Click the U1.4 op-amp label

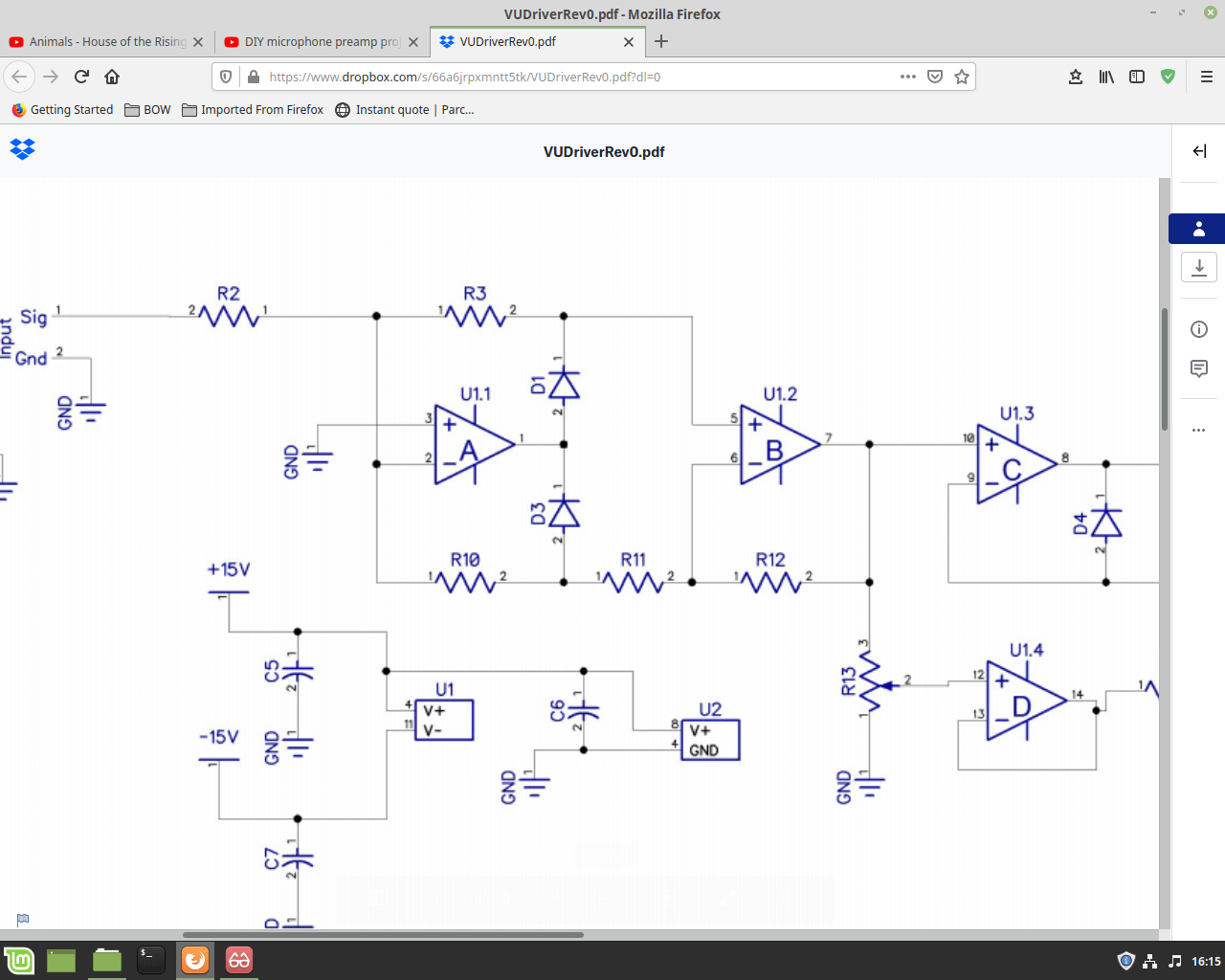click(1027, 650)
